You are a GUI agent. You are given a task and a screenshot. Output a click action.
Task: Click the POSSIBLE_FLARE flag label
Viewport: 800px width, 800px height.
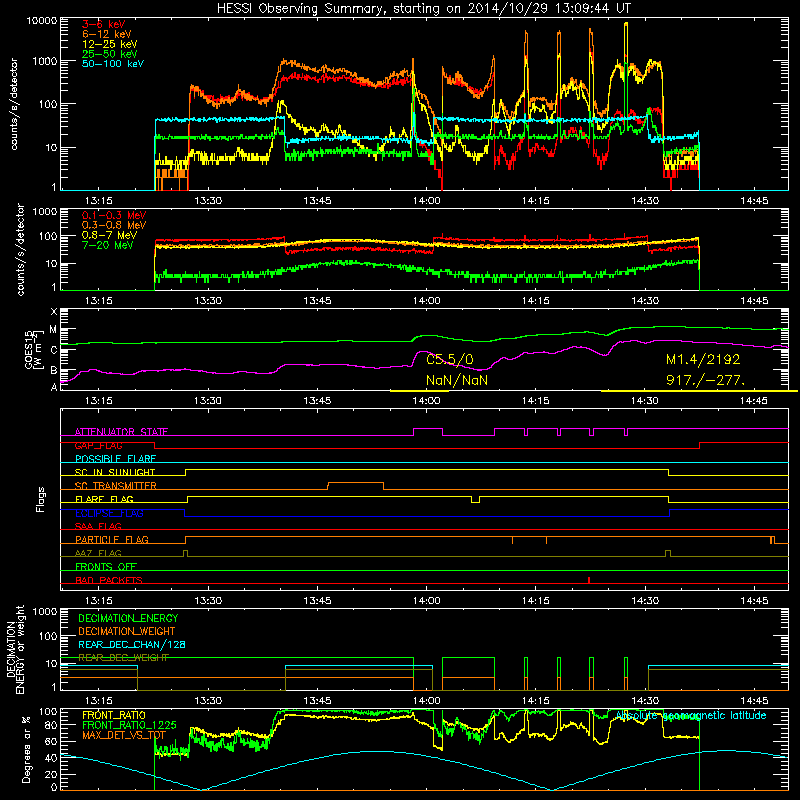tap(115, 459)
